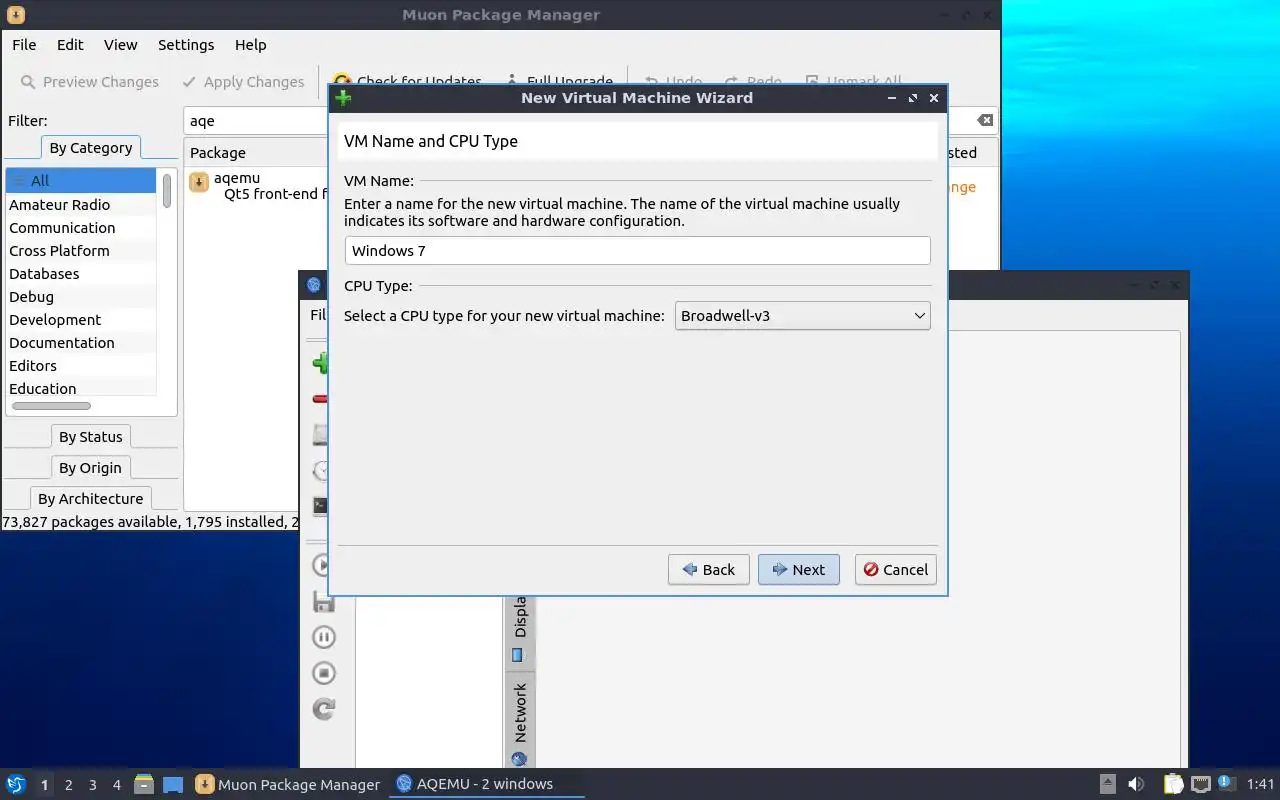Select the By Category tab in Muon
This screenshot has height=800, width=1280.
(x=91, y=148)
